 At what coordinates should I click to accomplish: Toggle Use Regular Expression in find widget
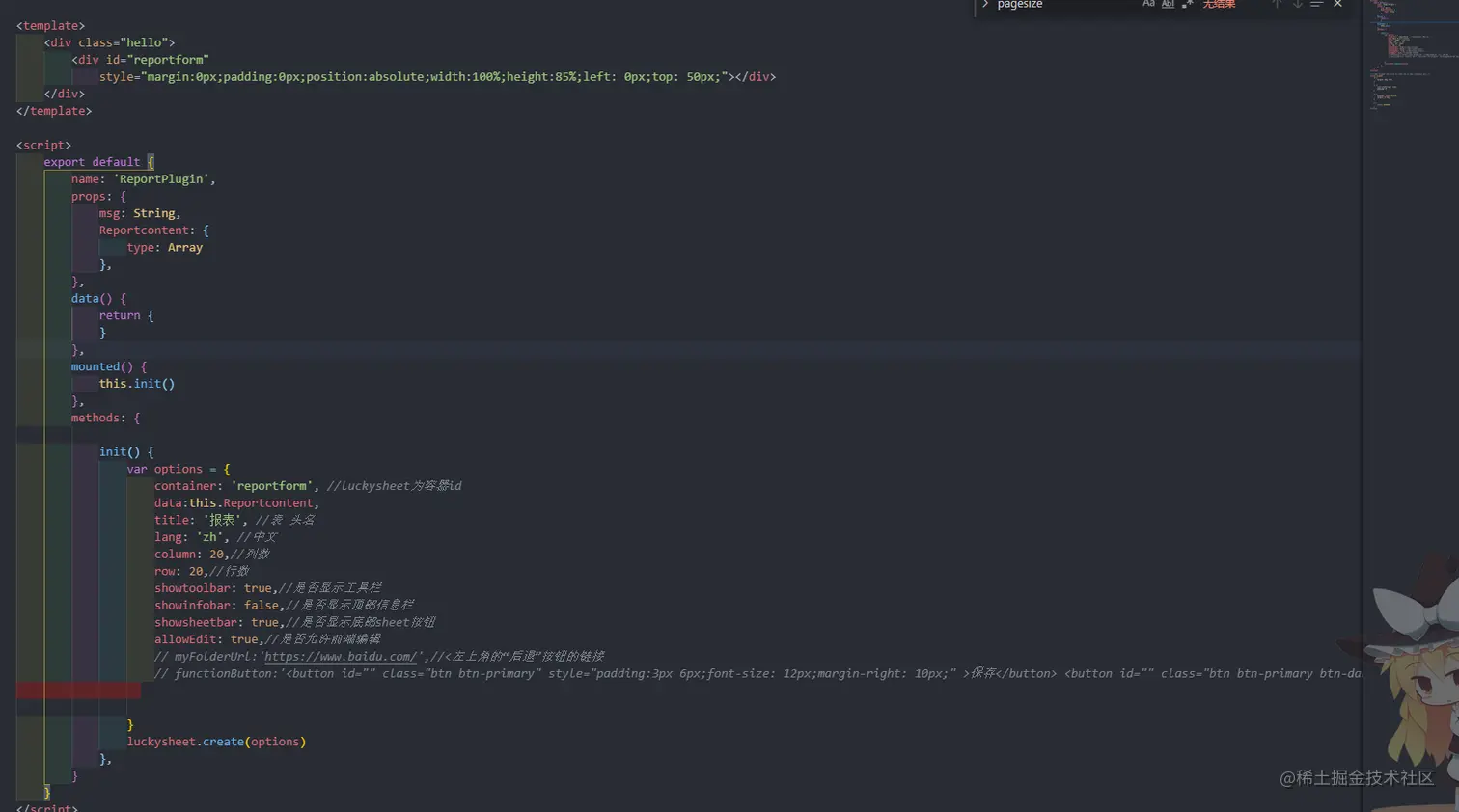pos(1187,4)
